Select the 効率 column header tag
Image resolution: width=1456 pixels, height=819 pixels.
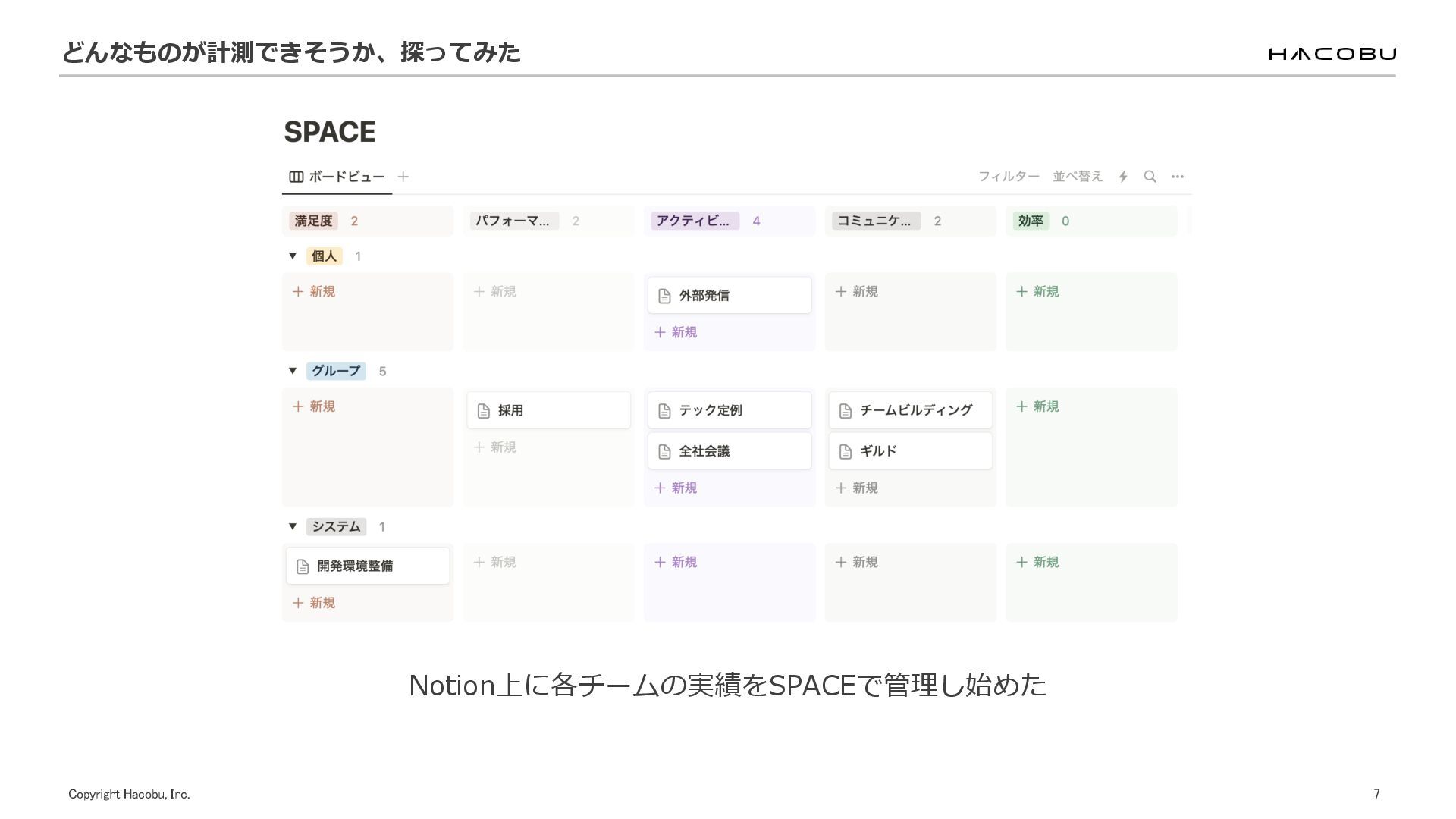(1031, 221)
